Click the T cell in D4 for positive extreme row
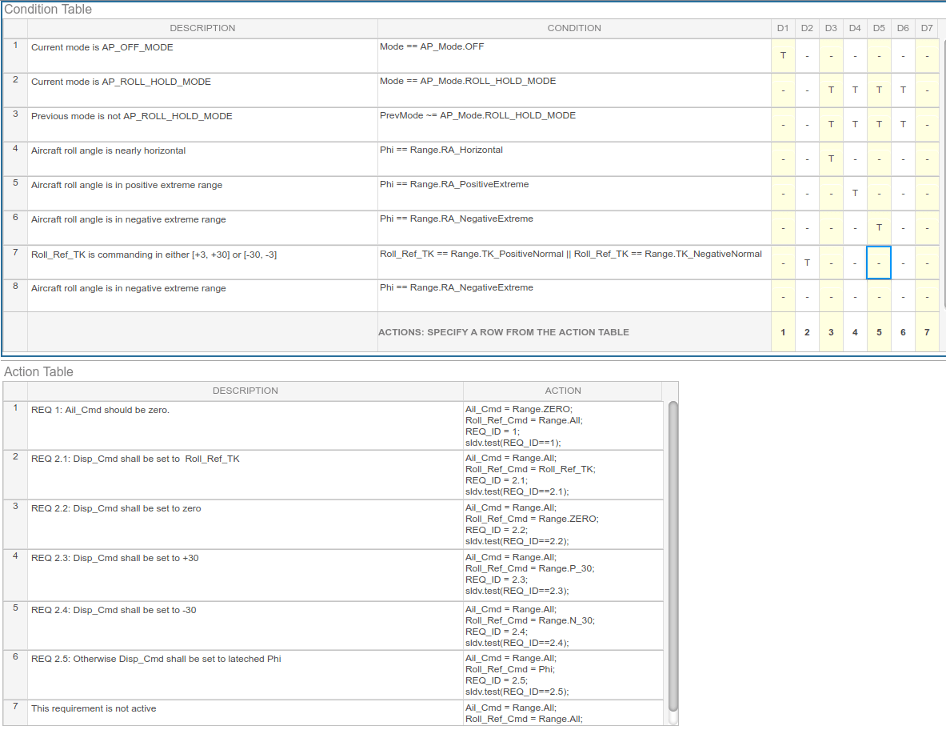Image resolution: width=946 pixels, height=730 pixels. [x=855, y=194]
